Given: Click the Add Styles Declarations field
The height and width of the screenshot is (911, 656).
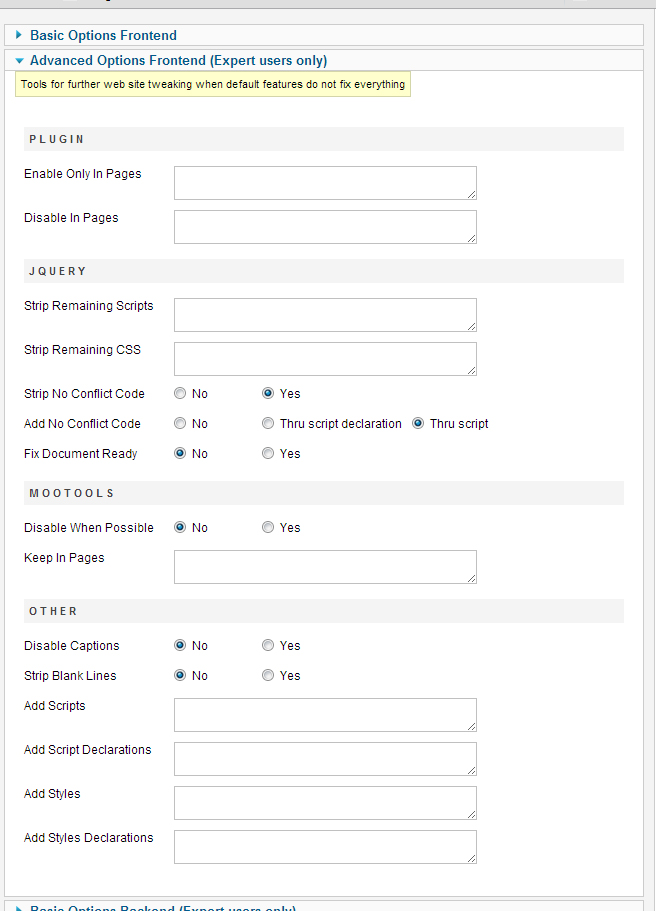Looking at the screenshot, I should [325, 847].
